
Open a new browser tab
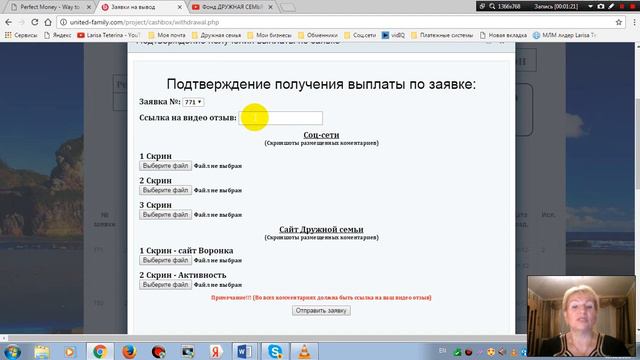tap(288, 7)
